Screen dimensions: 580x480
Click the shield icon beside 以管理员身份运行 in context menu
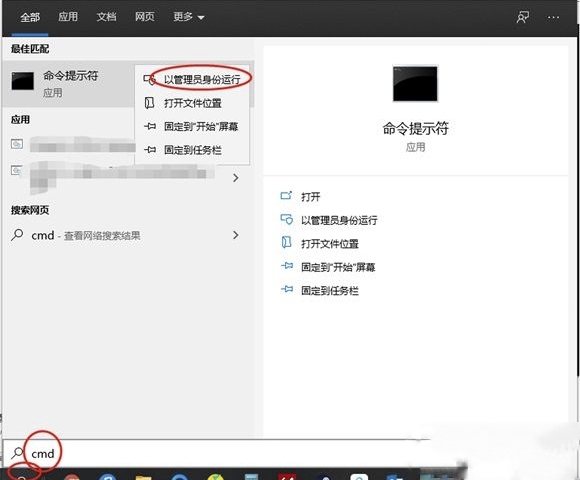click(149, 79)
